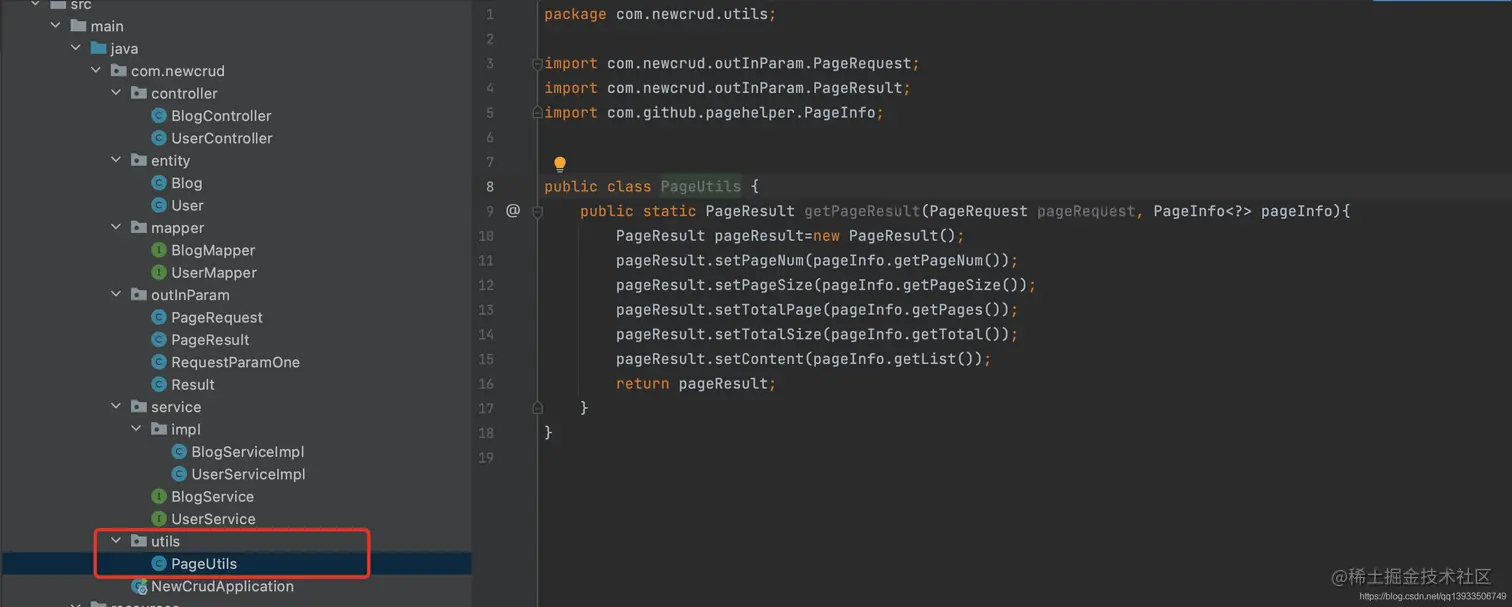1512x607 pixels.
Task: Click the intention lightbulb icon
Action: coord(560,164)
